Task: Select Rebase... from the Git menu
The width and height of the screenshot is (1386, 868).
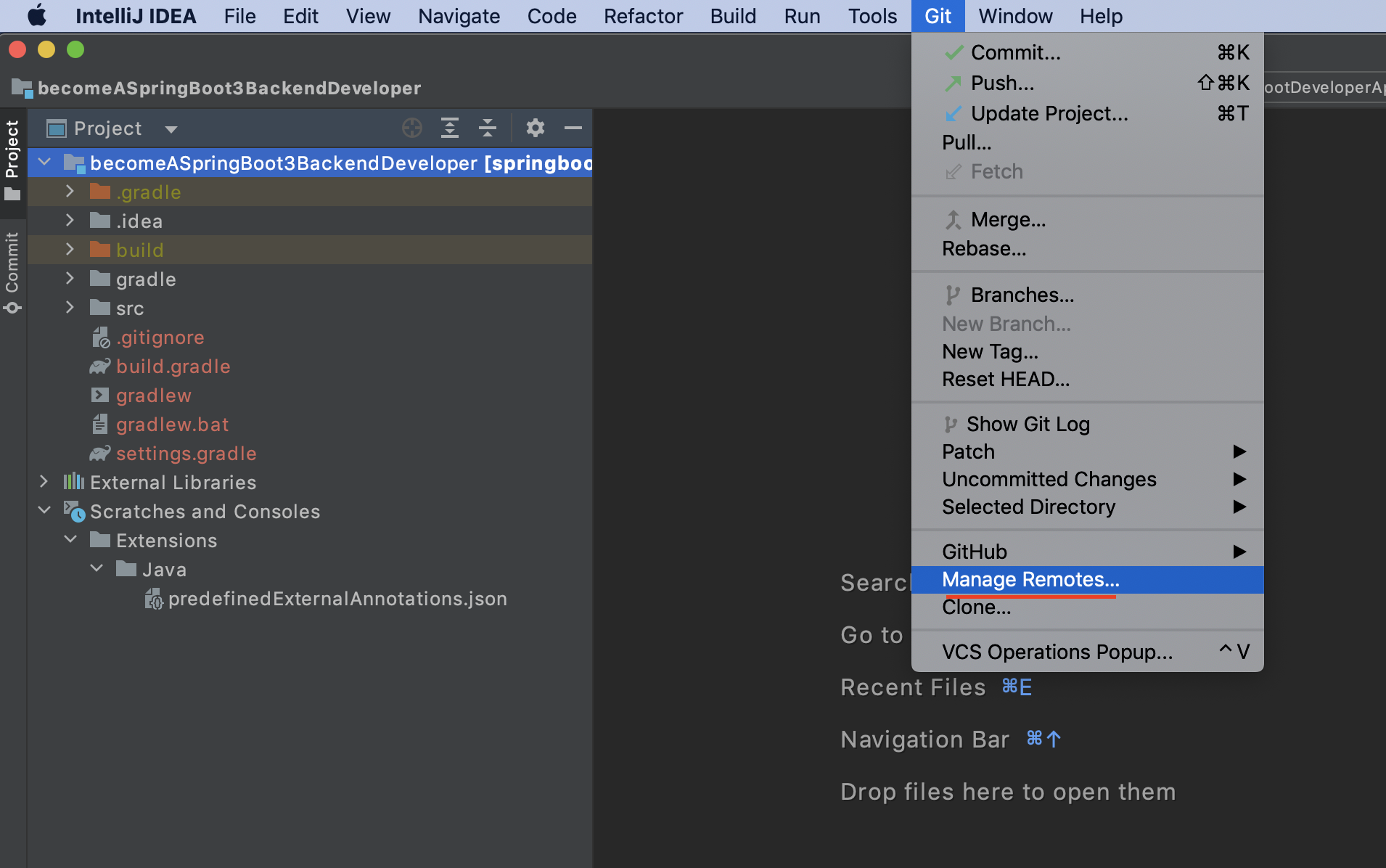Action: [1087, 248]
